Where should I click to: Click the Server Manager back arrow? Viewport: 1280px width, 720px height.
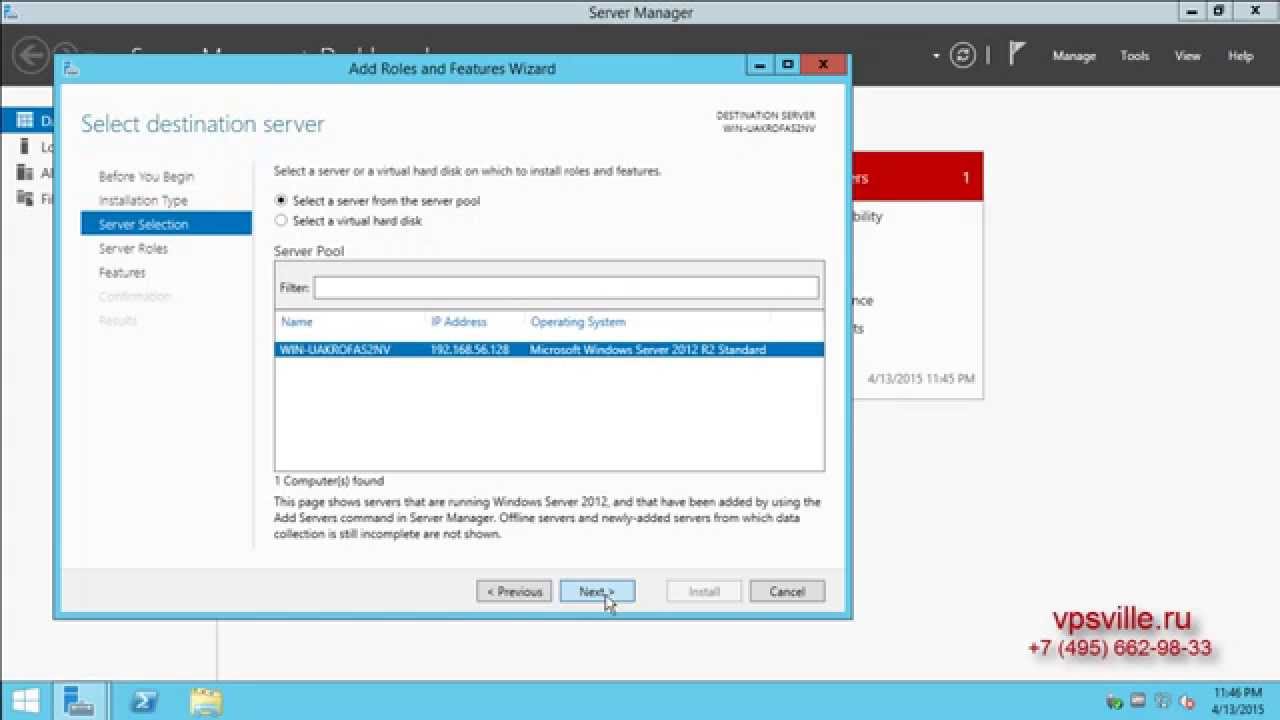click(31, 55)
